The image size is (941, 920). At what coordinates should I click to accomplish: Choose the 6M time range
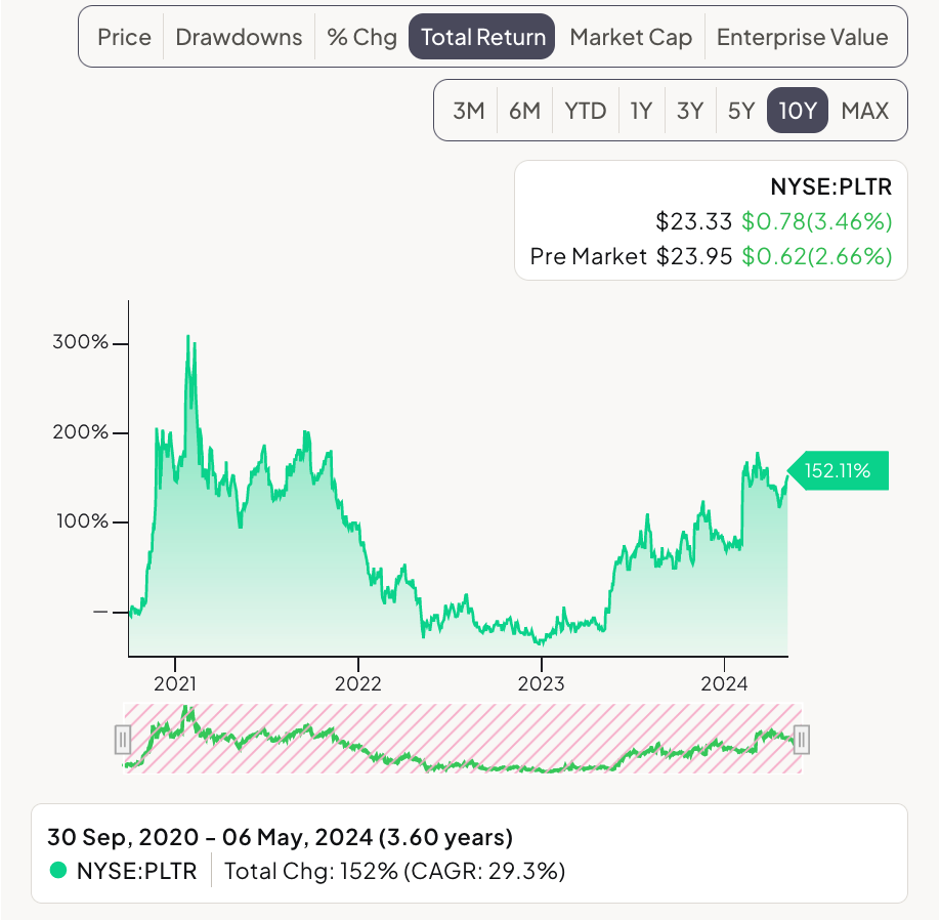524,110
